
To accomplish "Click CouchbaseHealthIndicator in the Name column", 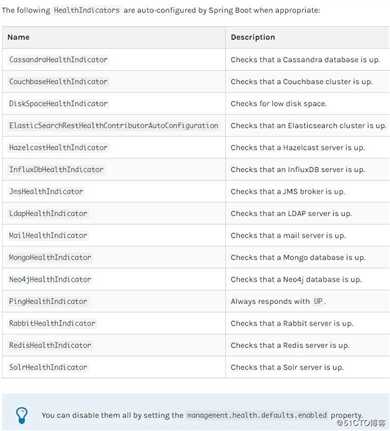I will coord(58,82).
